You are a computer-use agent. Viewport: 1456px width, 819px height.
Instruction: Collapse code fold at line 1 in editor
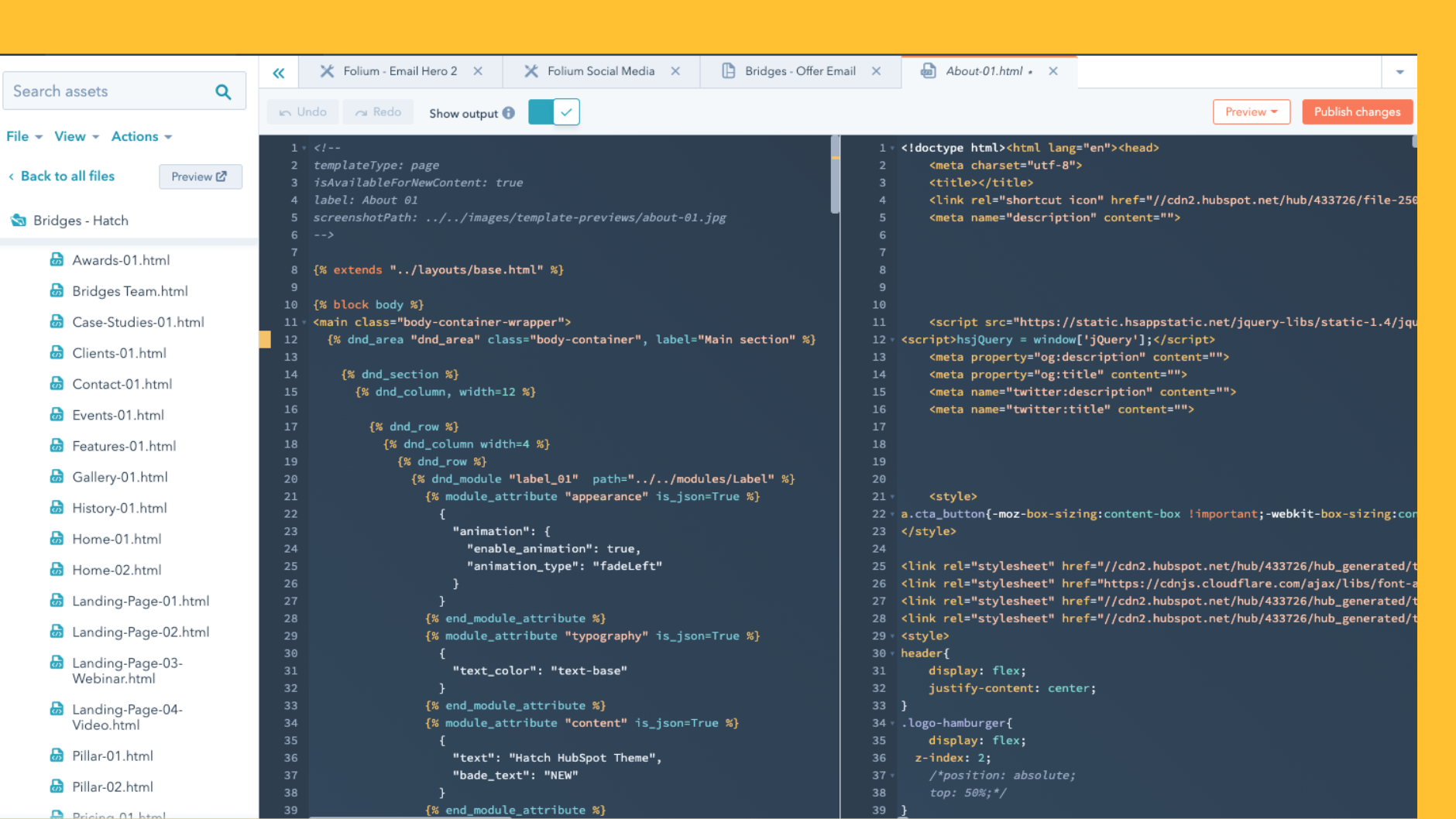304,148
